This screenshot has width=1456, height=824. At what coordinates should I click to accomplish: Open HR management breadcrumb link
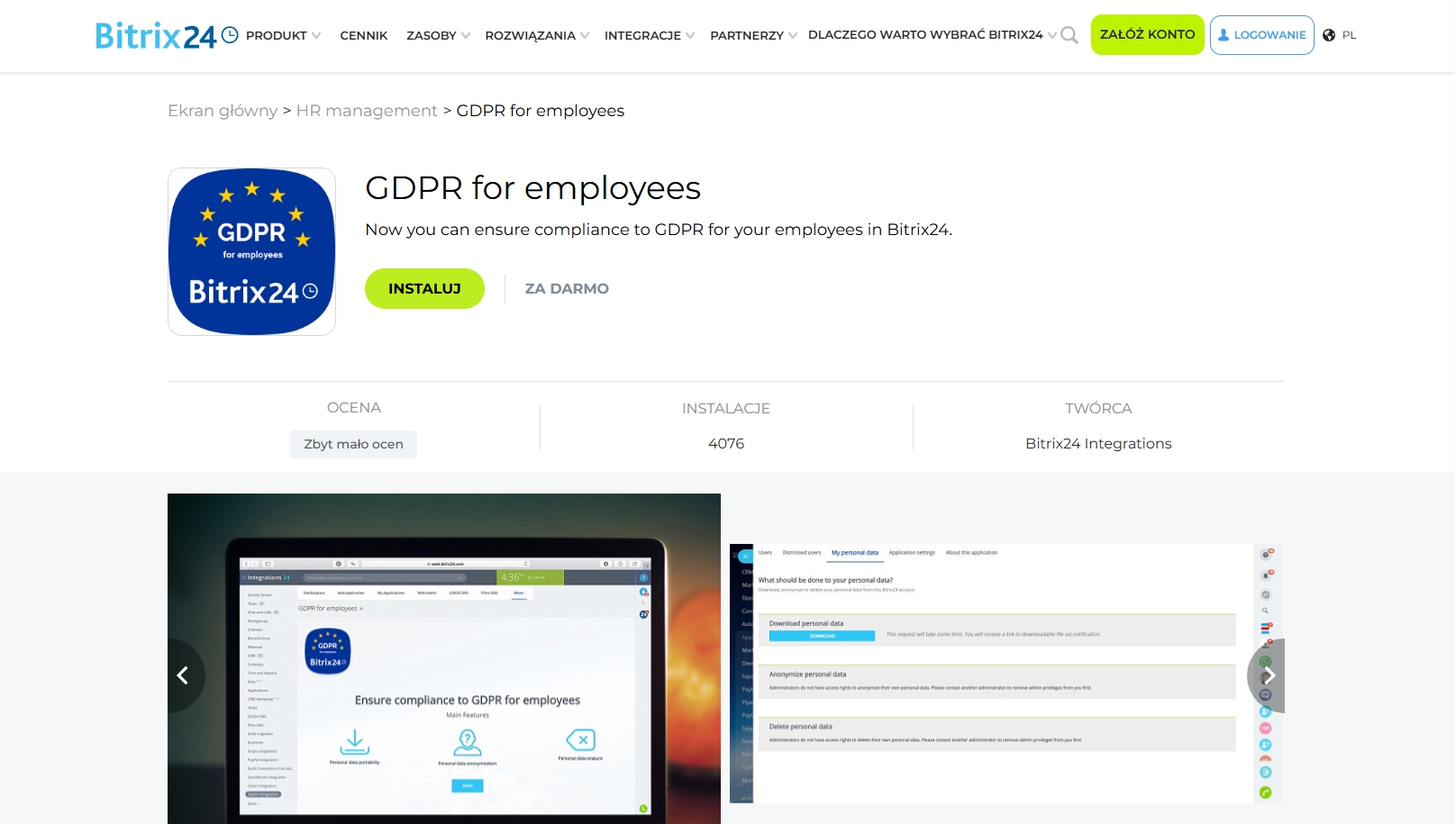(367, 111)
